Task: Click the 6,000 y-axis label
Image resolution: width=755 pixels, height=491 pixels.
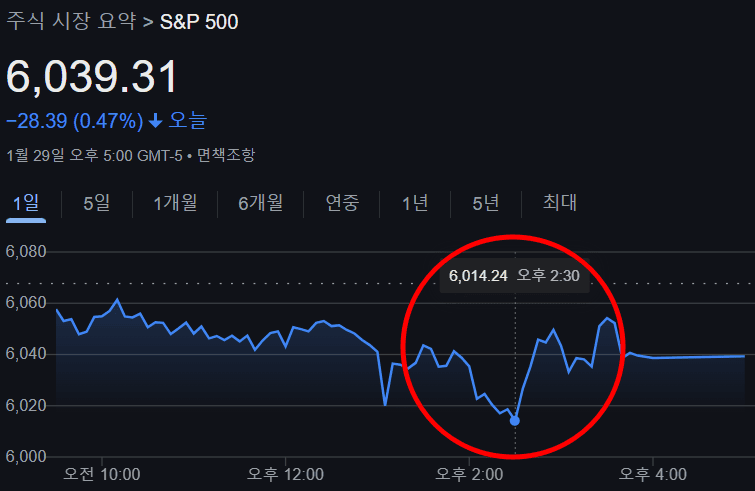Action: (x=26, y=456)
